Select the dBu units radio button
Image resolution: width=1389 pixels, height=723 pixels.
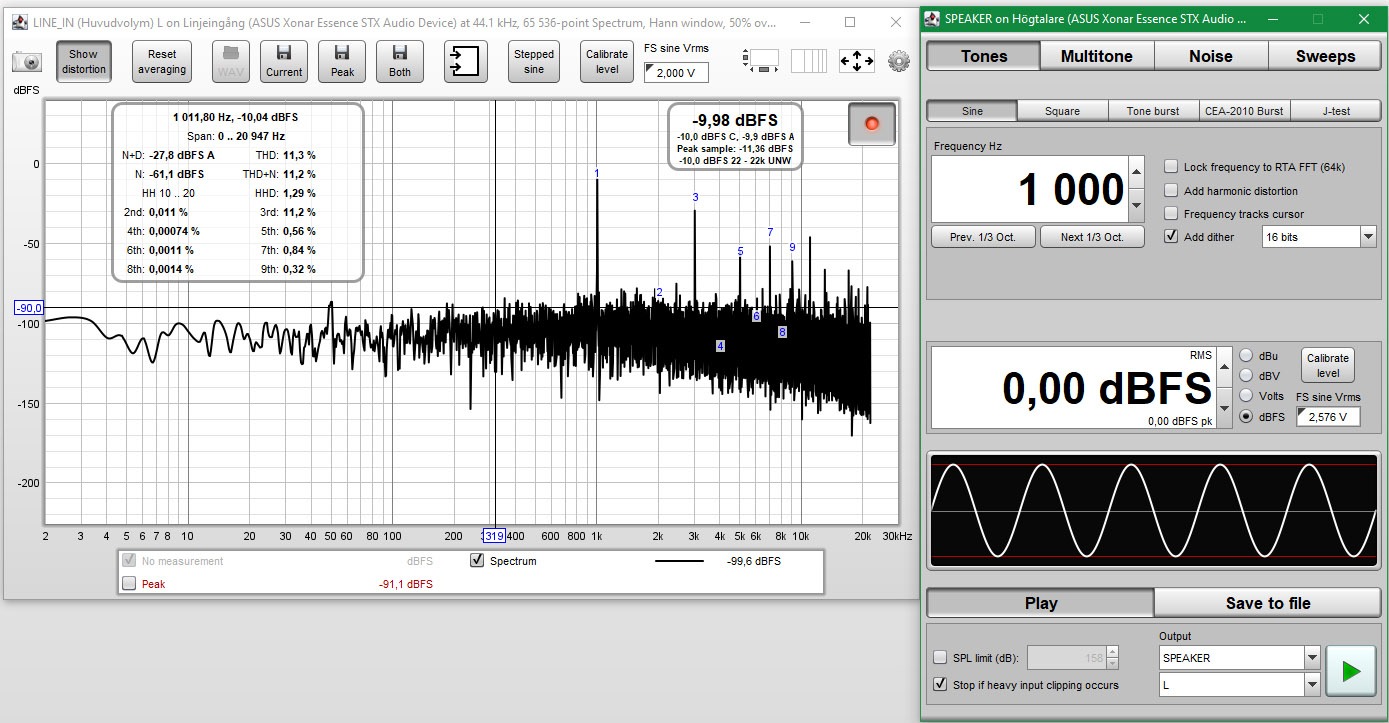1247,355
